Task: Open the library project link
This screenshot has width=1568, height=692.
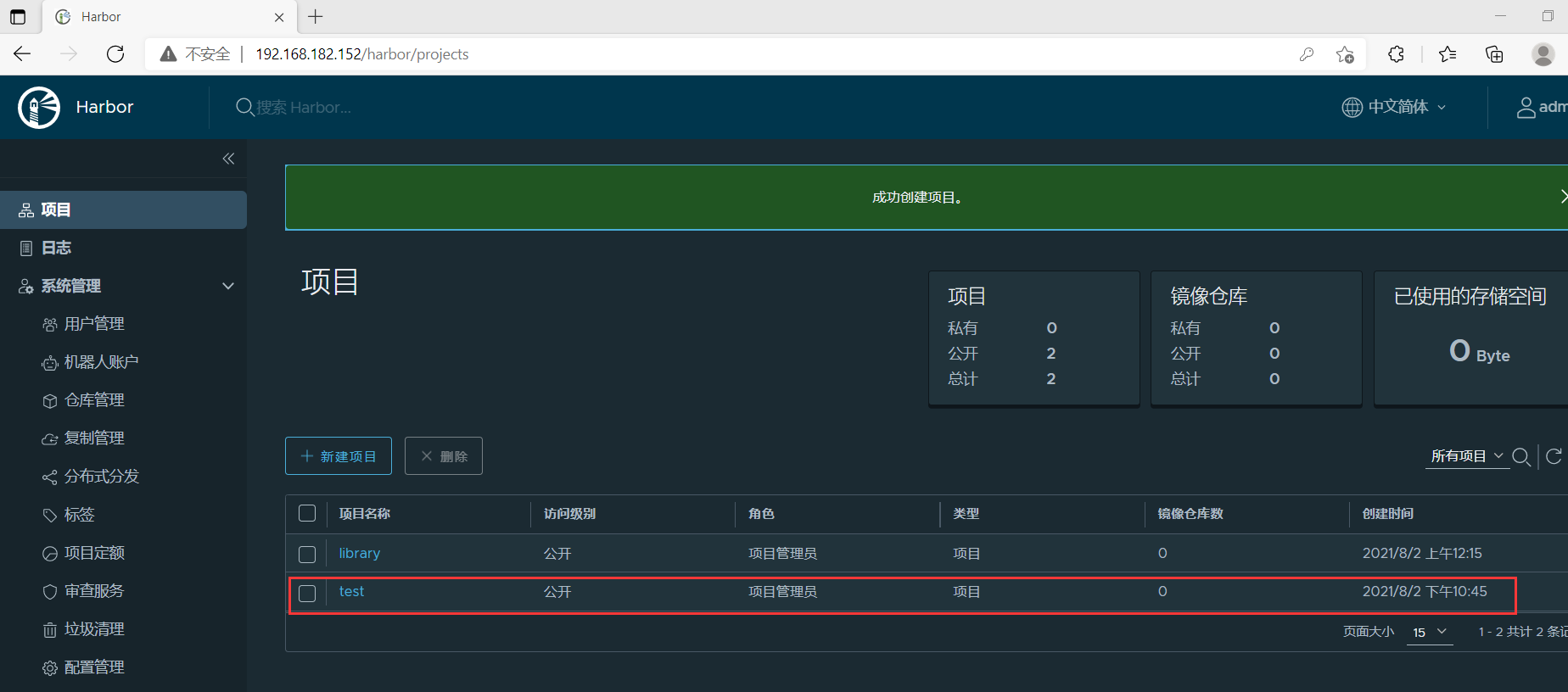Action: [x=360, y=553]
